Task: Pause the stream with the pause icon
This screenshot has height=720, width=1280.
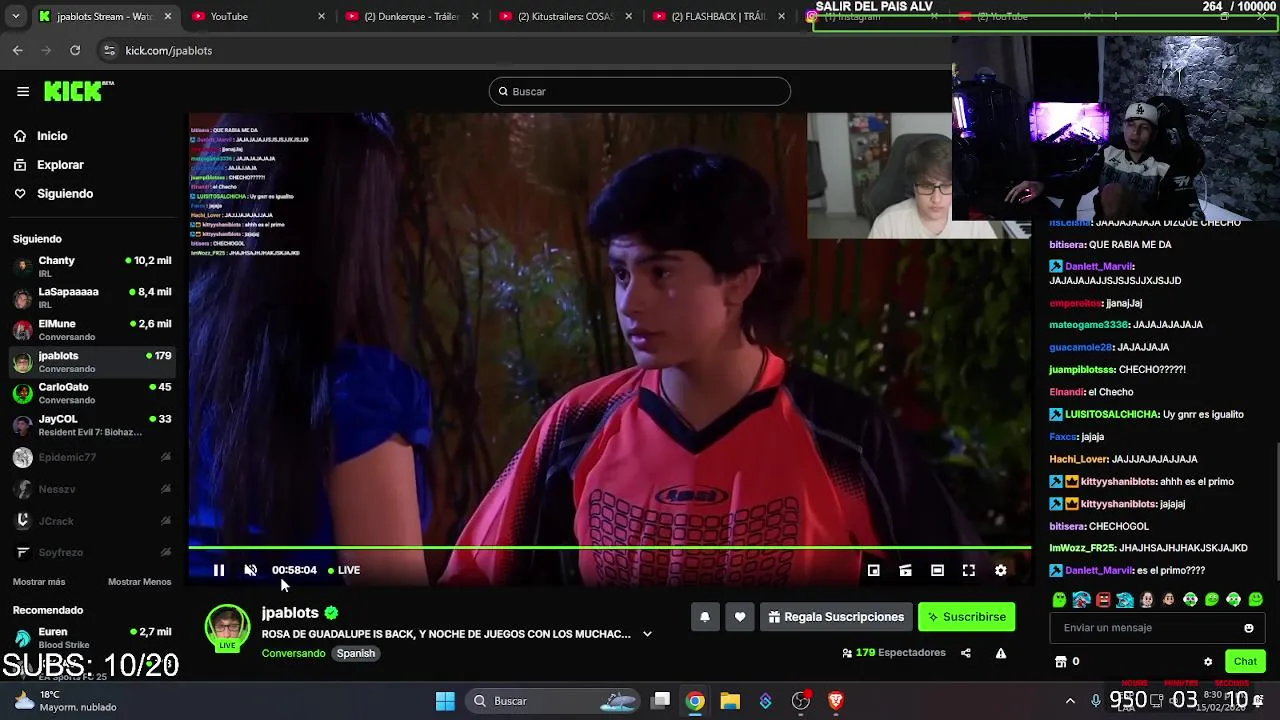Action: (219, 570)
